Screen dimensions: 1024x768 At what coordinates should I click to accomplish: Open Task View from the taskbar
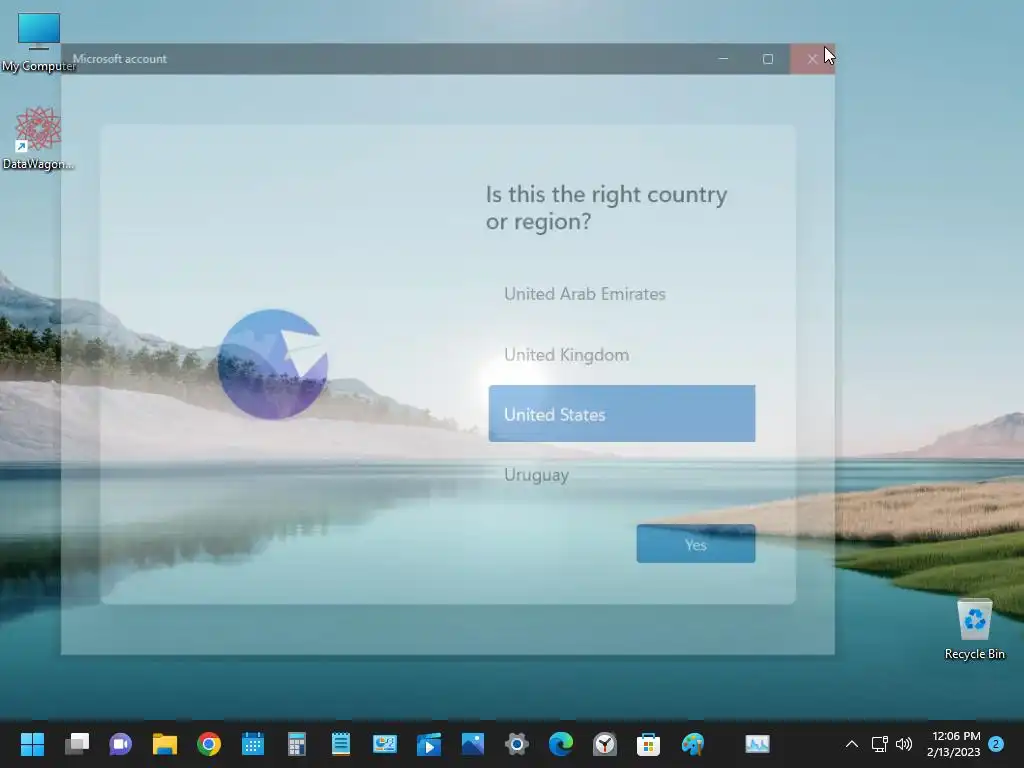76,744
